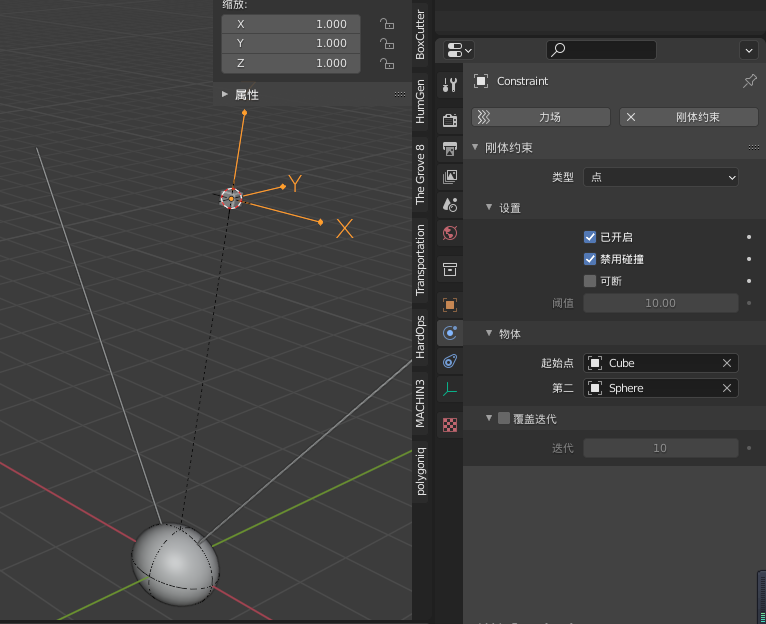Click the search magnifier icon
Screen dimensions: 766x624
[x=558, y=50]
